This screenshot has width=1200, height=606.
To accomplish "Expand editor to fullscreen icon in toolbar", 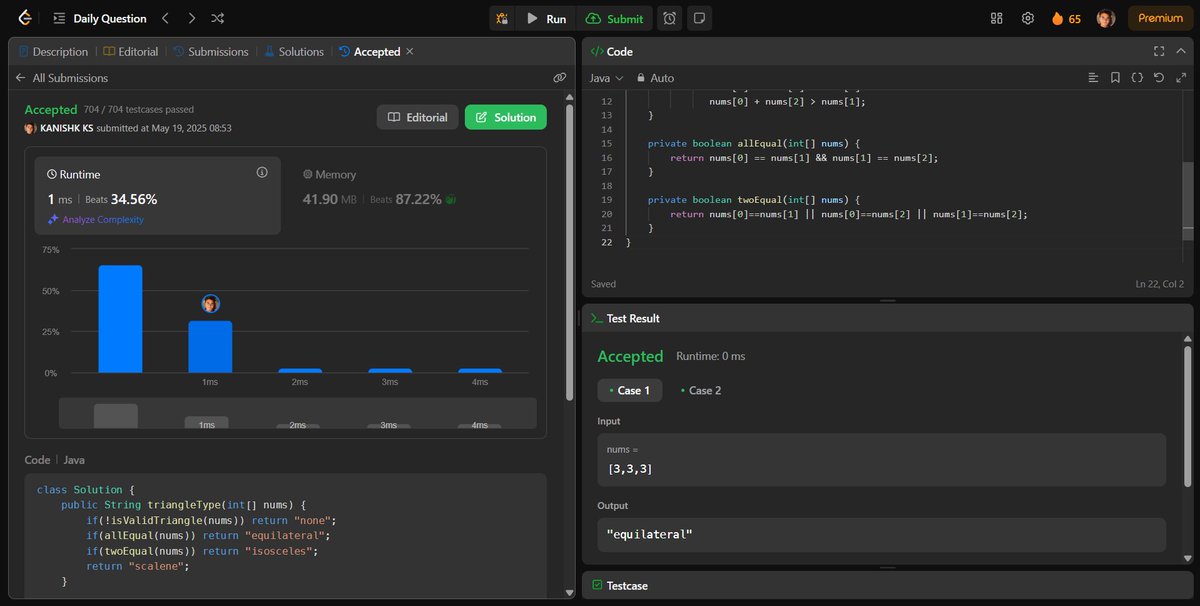I will (1181, 77).
